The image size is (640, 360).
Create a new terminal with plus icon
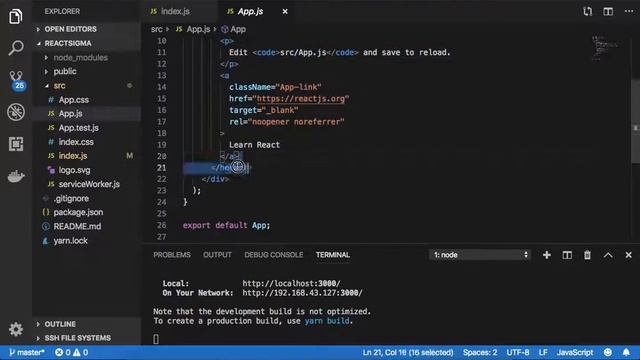[547, 255]
